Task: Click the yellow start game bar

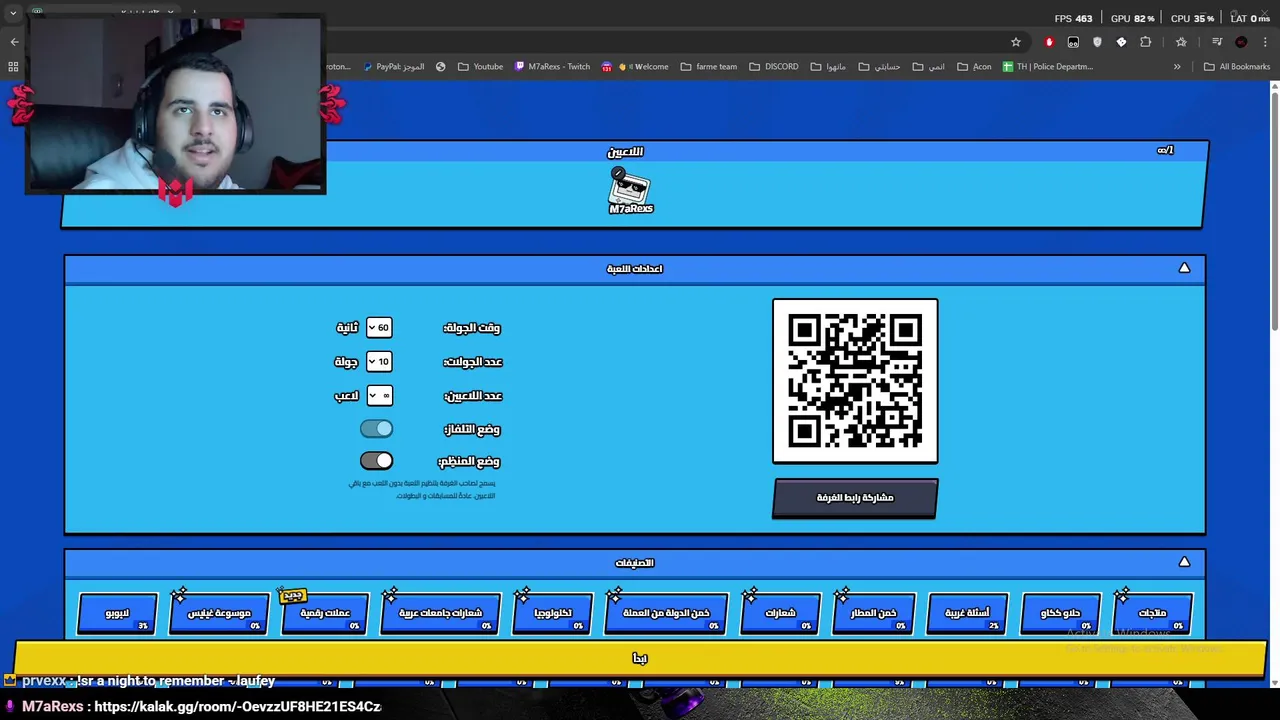Action: point(640,658)
